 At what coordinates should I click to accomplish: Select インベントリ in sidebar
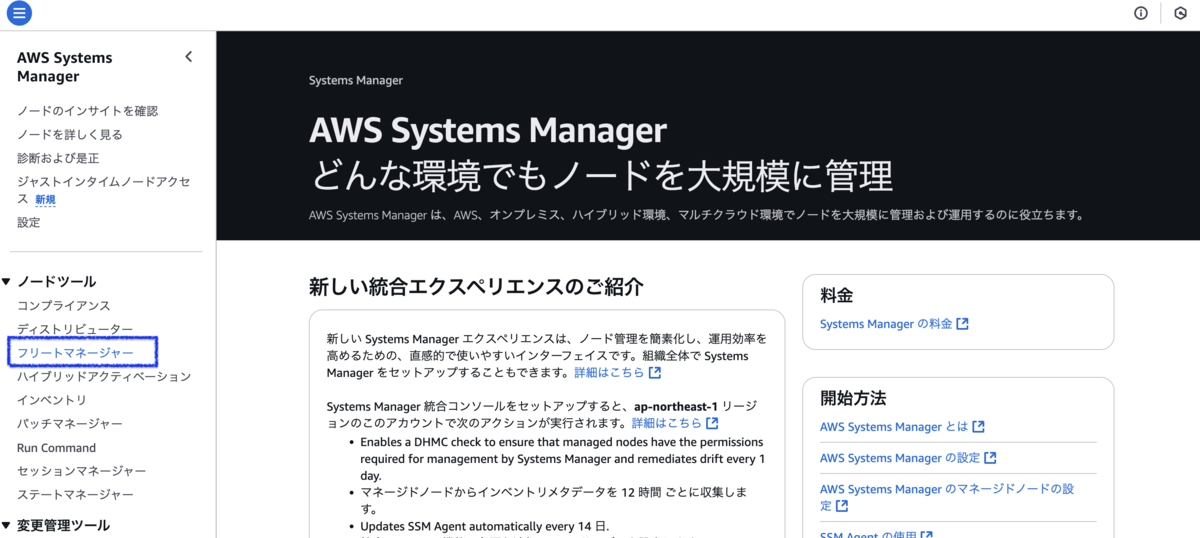52,400
